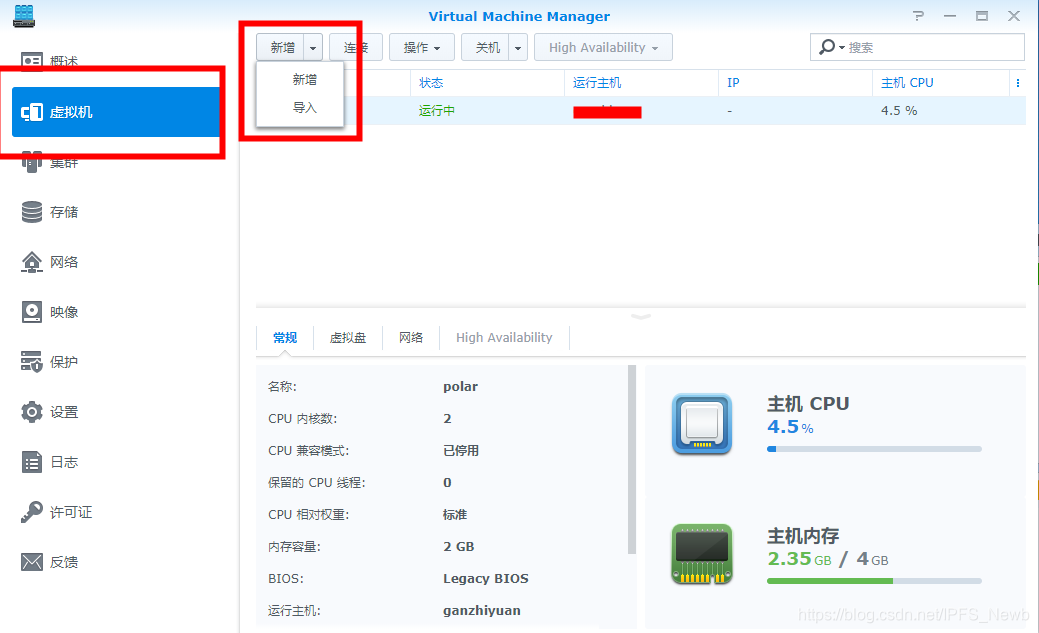Click the host CPU usage bar
Viewport: 1039px width, 633px height.
tap(874, 449)
